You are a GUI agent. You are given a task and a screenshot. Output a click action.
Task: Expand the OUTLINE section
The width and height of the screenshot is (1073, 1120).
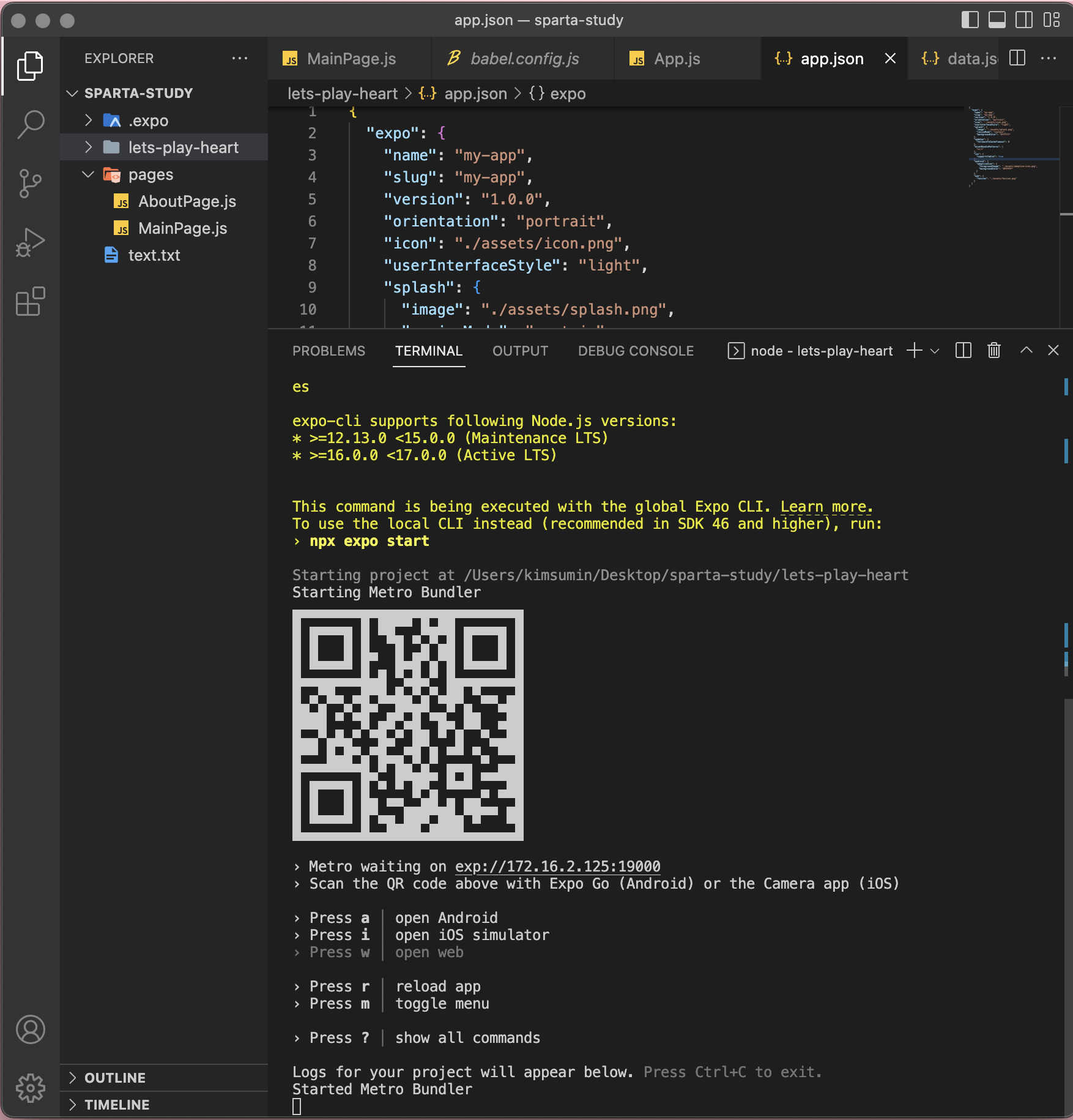[164, 1078]
